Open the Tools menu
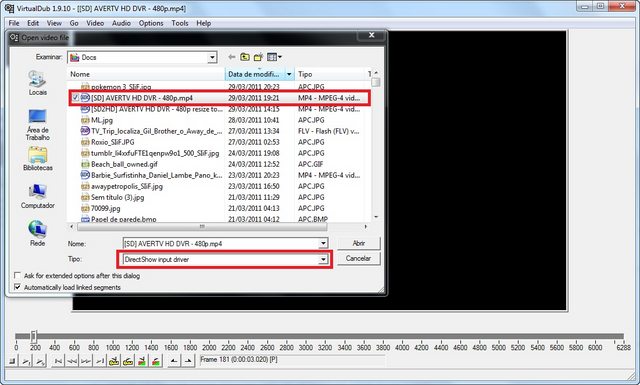 click(180, 23)
